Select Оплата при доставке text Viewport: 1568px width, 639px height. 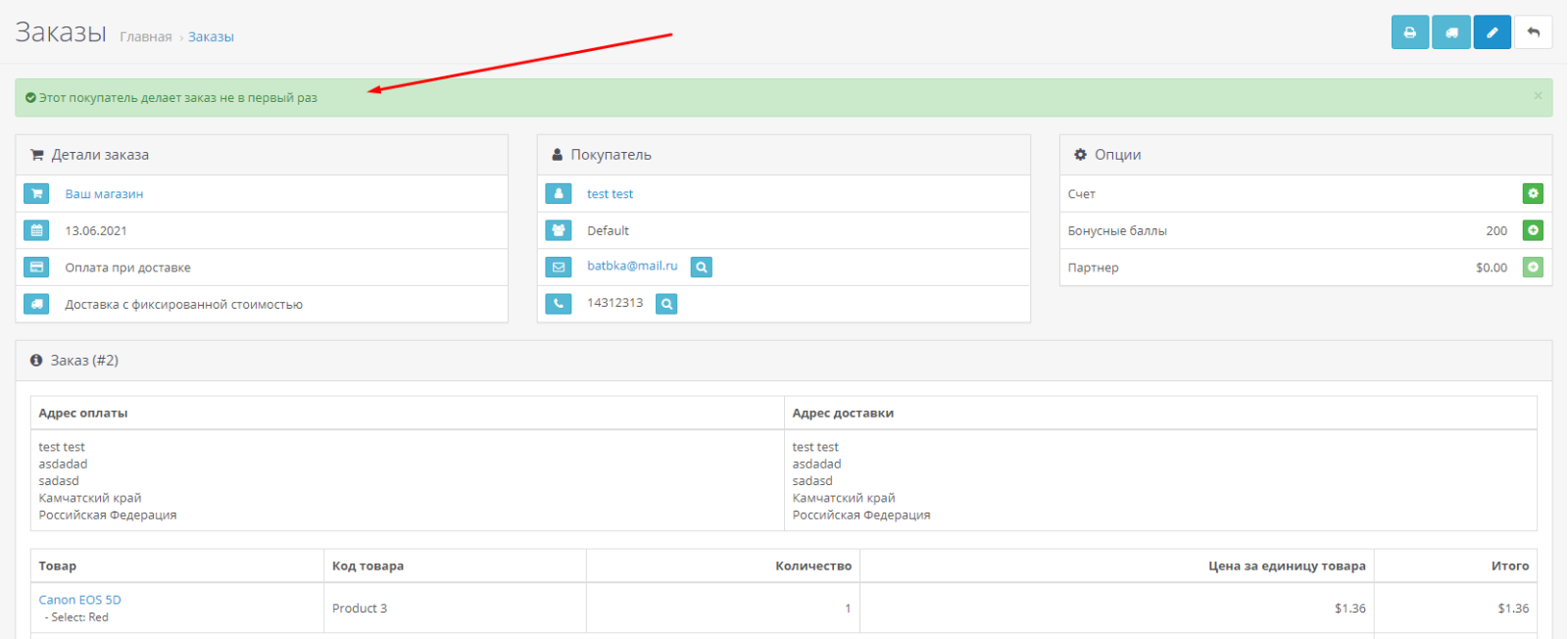point(127,268)
